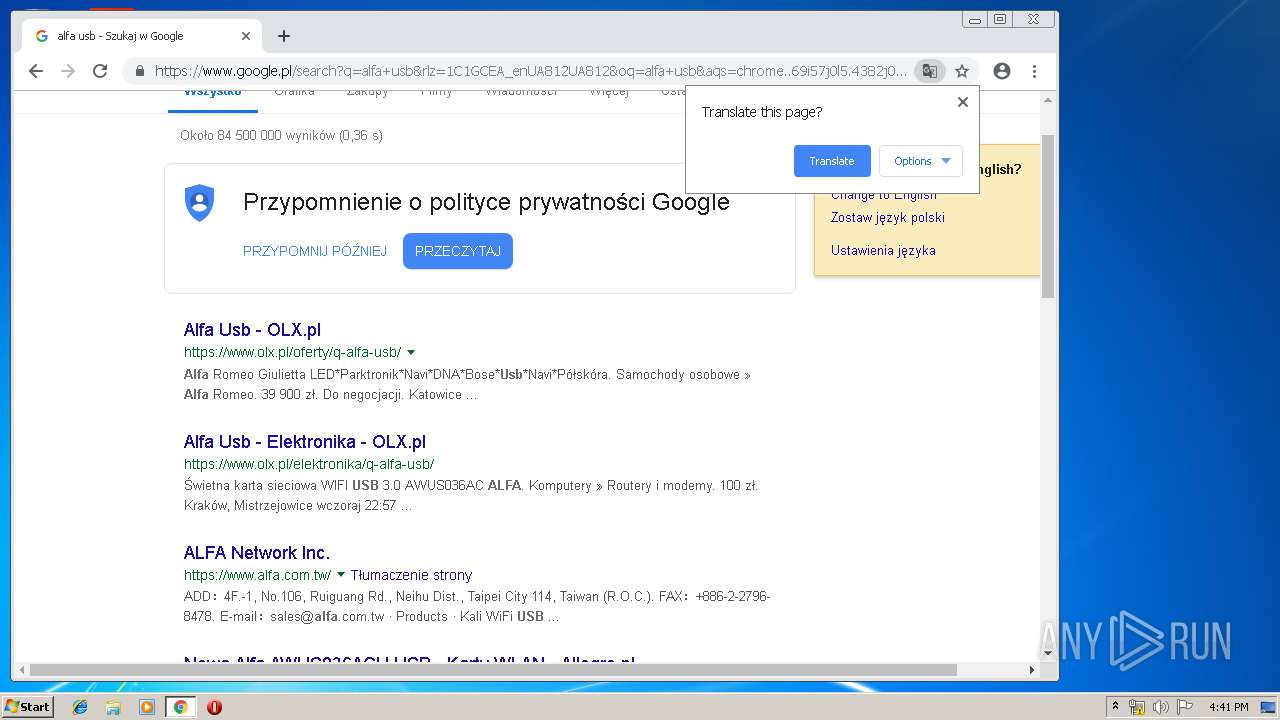Open the Windows Start menu
The height and width of the screenshot is (720, 1280).
[x=27, y=707]
